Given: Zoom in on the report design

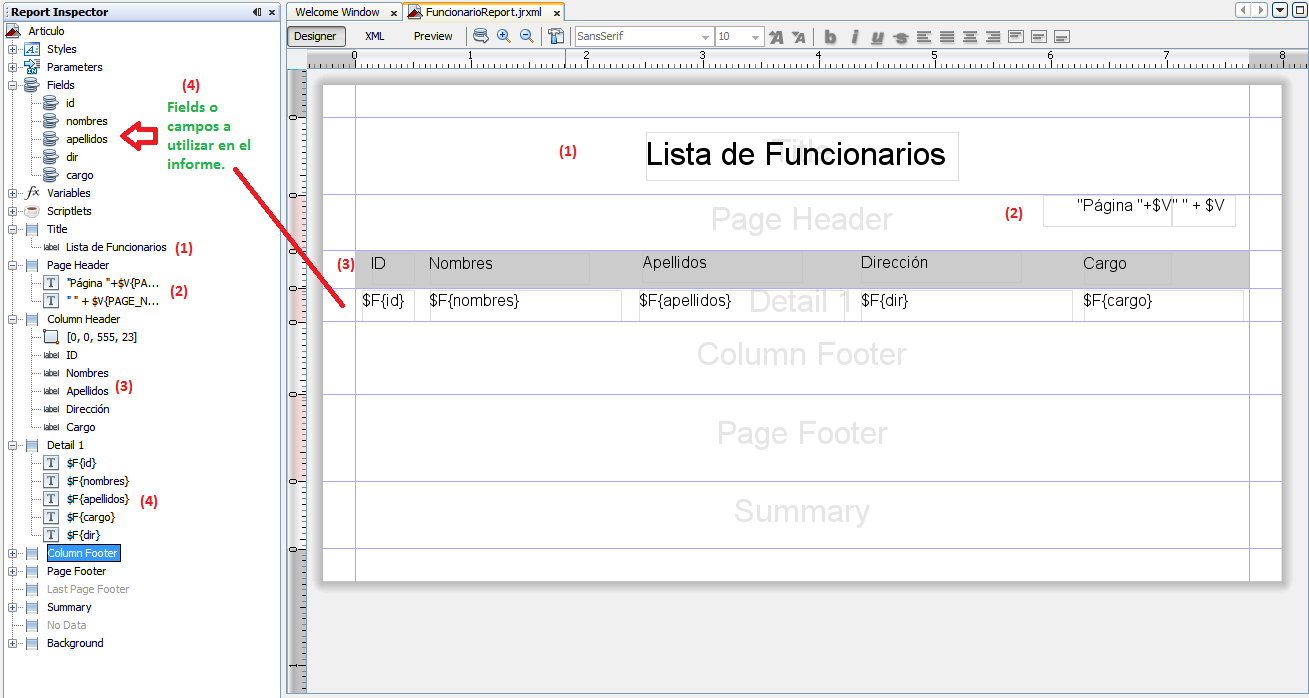Looking at the screenshot, I should point(503,36).
